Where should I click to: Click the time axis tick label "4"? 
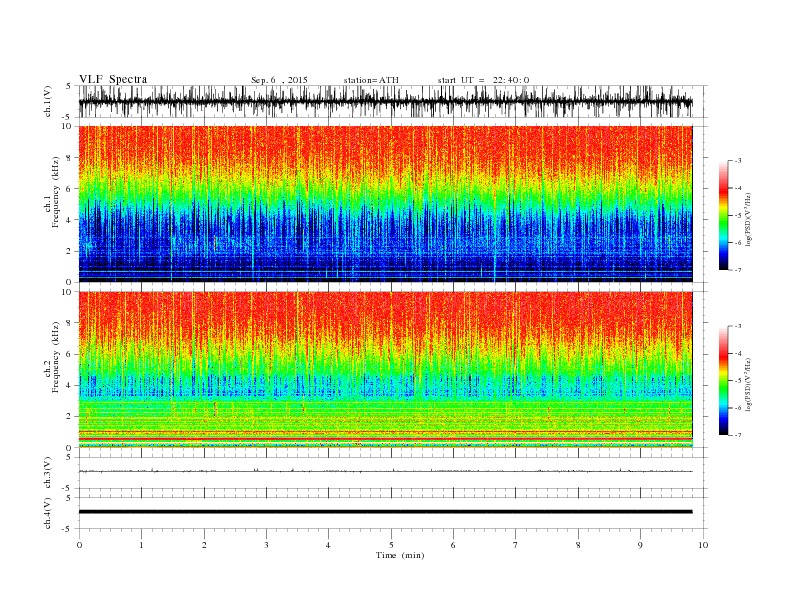328,545
